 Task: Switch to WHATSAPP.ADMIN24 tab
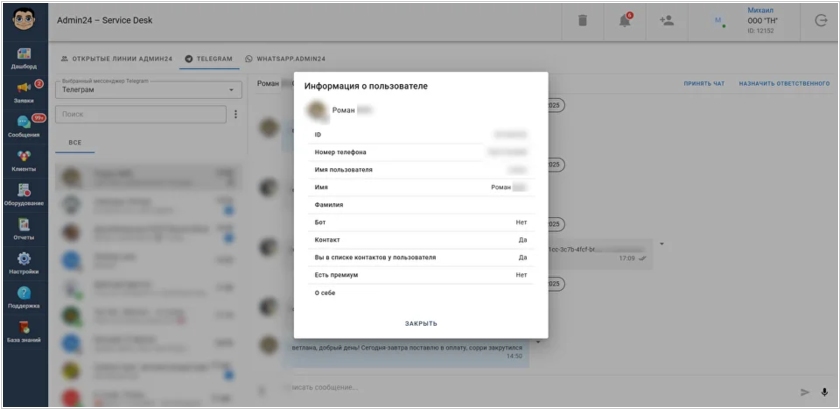click(x=285, y=59)
